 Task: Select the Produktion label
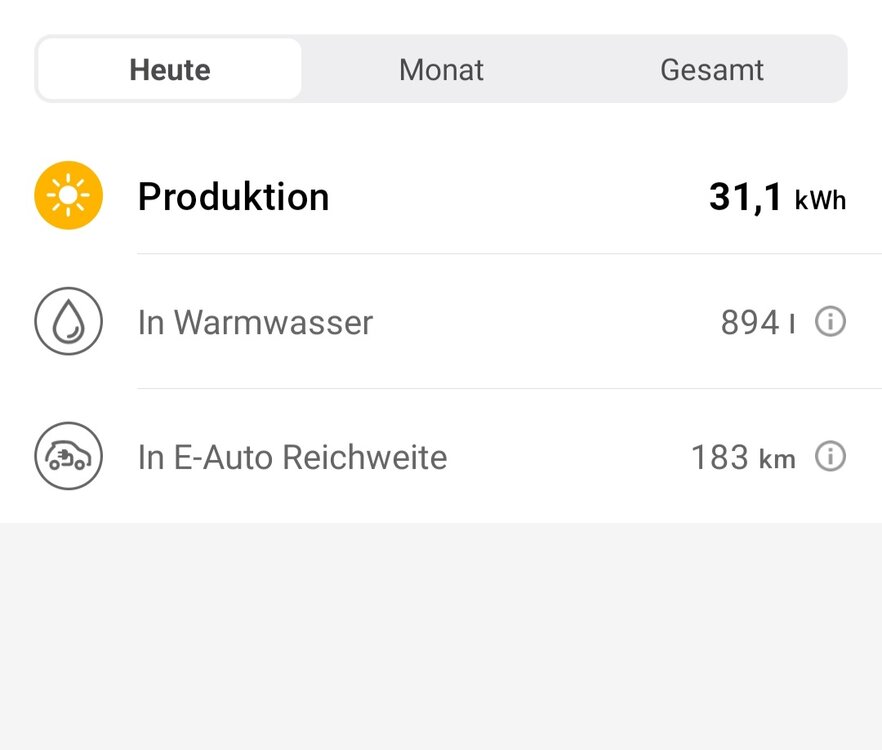pos(233,197)
